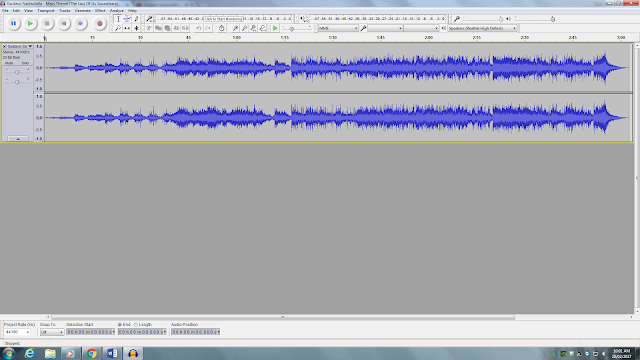Click the Selection Start time field
640x360 pixels.
91,332
